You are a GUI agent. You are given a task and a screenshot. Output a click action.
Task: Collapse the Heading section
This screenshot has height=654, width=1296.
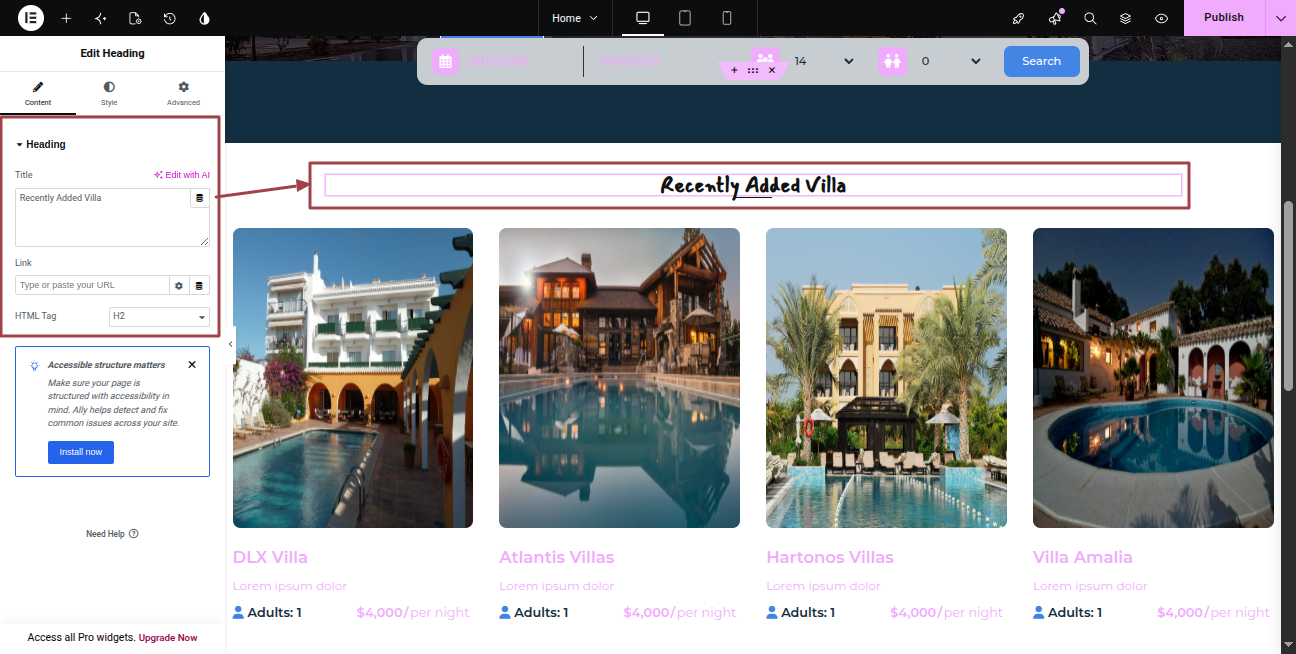point(40,144)
